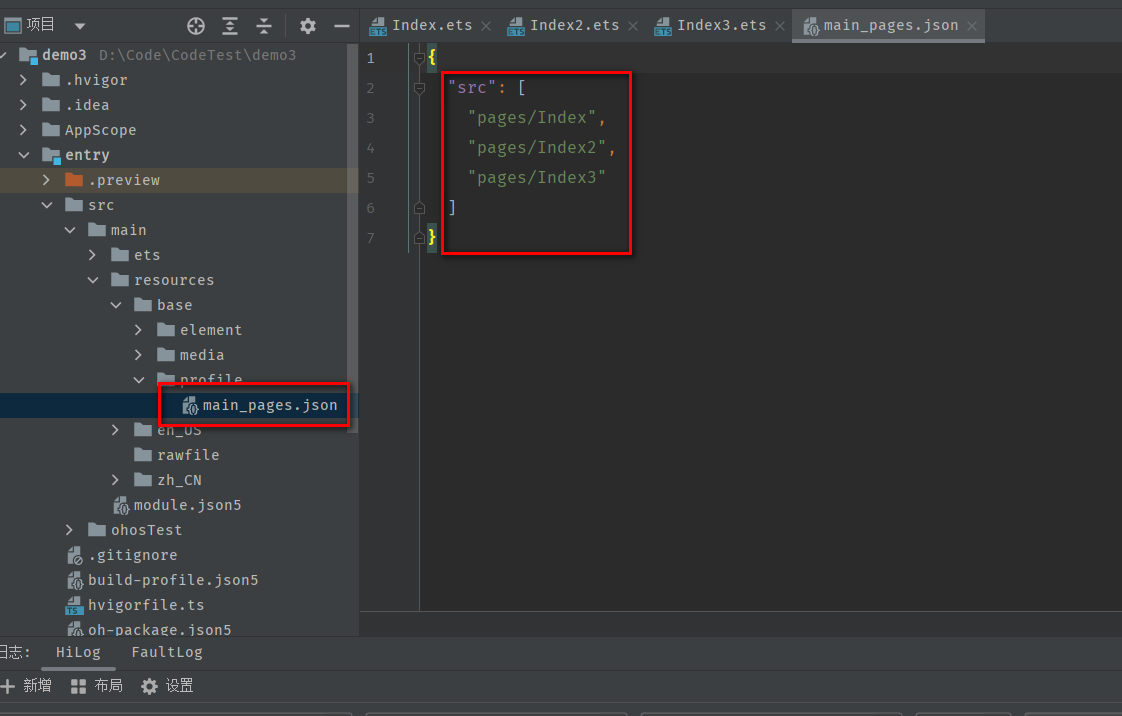Click the hvigorfile.ts TS file icon
The width and height of the screenshot is (1122, 716).
point(74,606)
